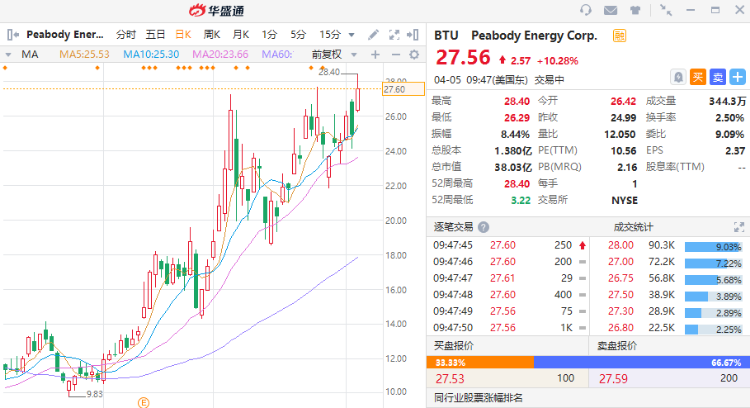The width and height of the screenshot is (750, 408).
Task: Click the shrink window arrows icon
Action: coord(665,10)
